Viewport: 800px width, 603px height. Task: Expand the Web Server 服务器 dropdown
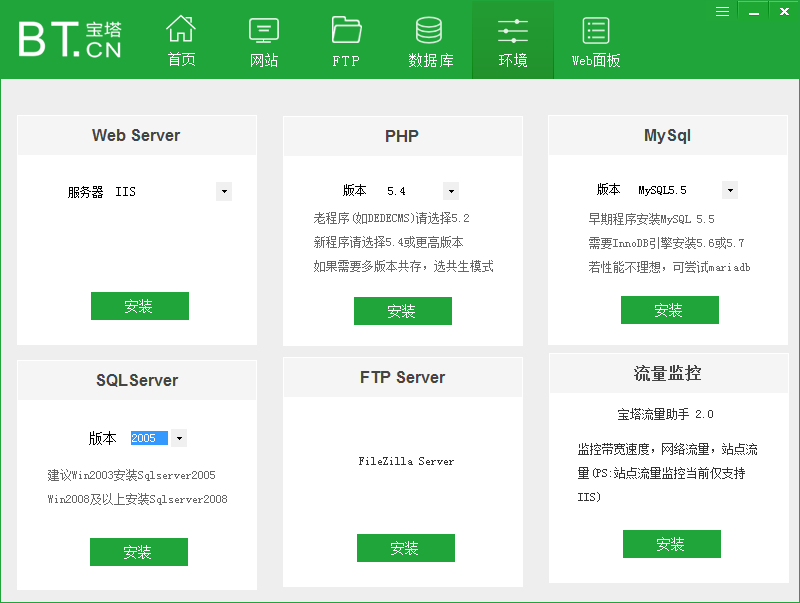point(224,191)
